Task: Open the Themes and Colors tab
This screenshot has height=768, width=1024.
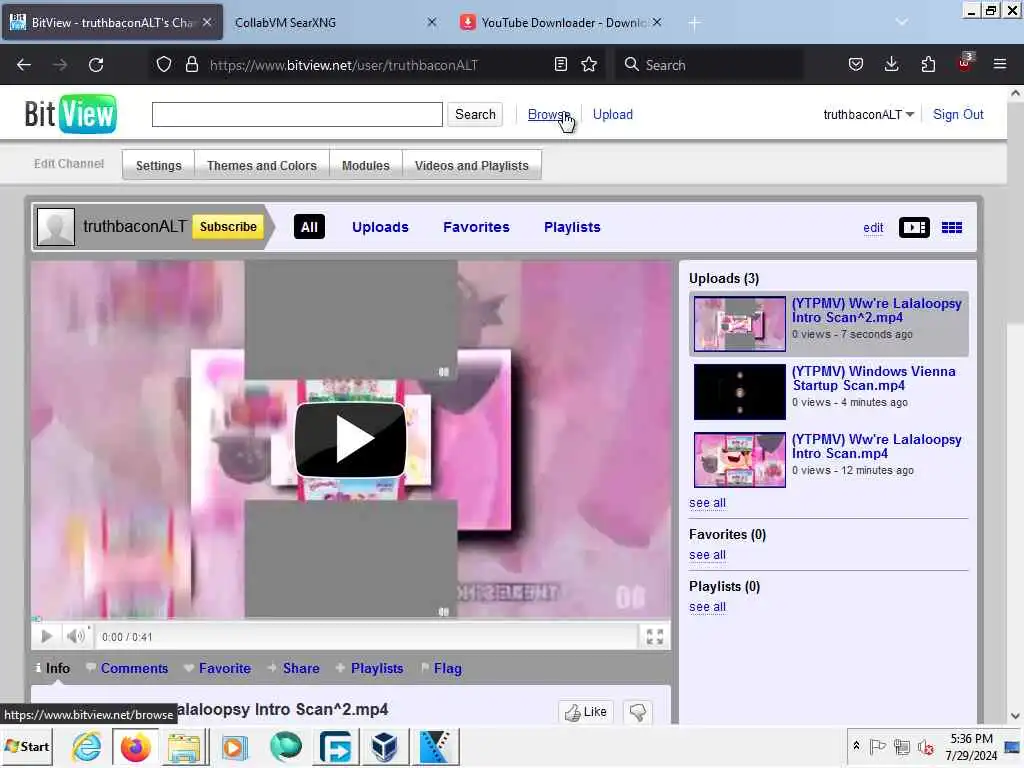Action: coord(262,166)
